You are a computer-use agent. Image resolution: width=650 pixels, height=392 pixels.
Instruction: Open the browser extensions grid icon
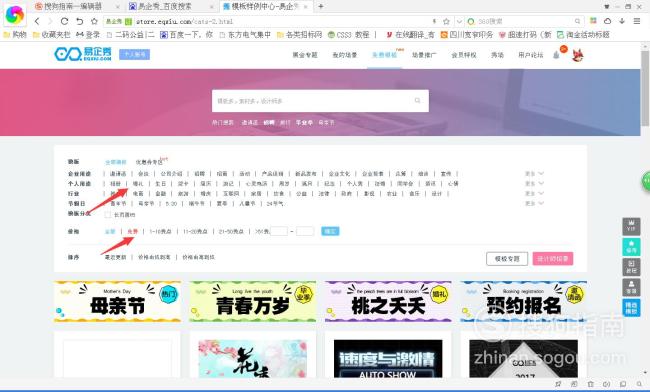tap(594, 21)
